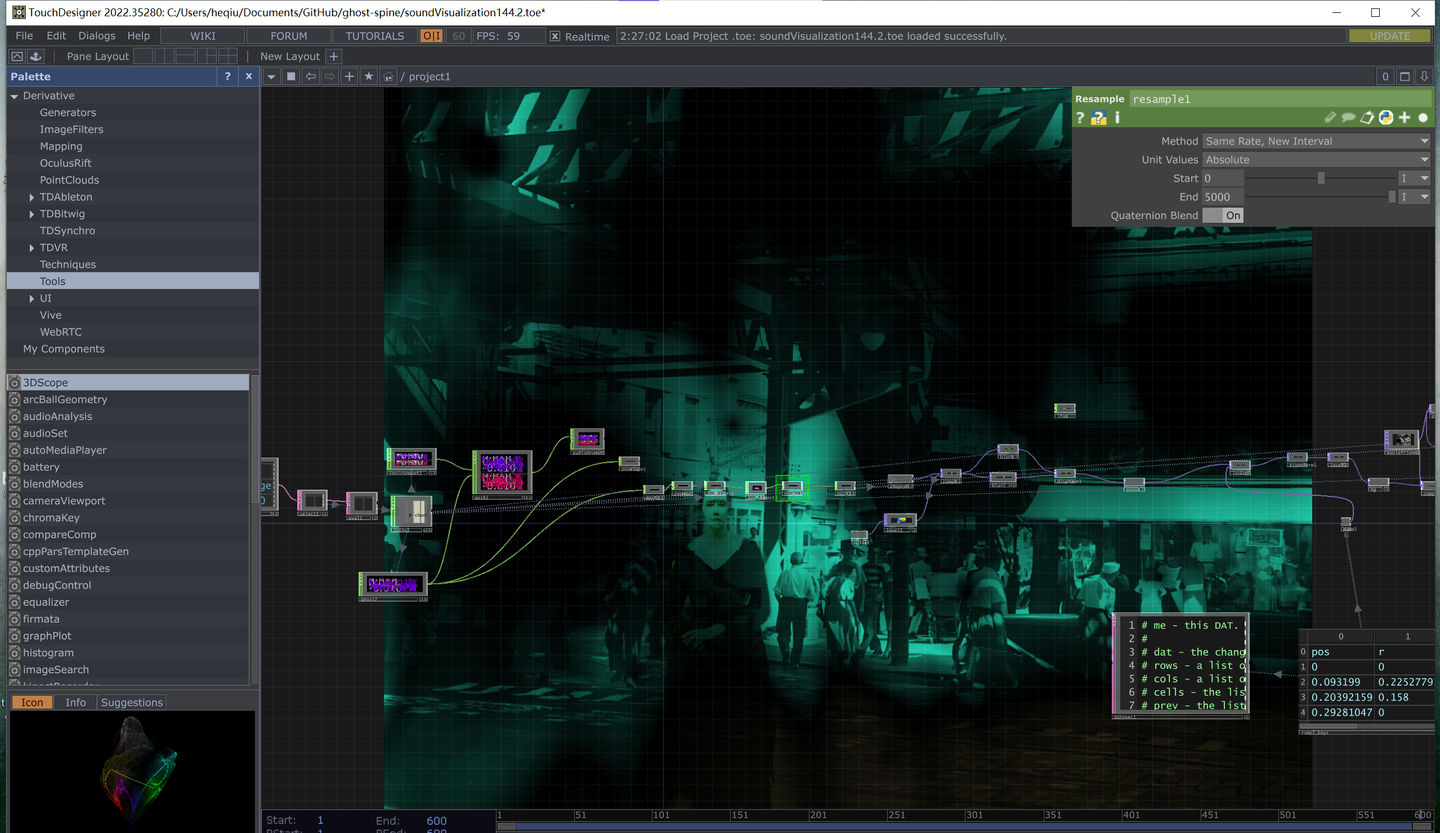The width and height of the screenshot is (1440, 833).
Task: Switch to the Suggestions tab
Action: pyautogui.click(x=131, y=702)
